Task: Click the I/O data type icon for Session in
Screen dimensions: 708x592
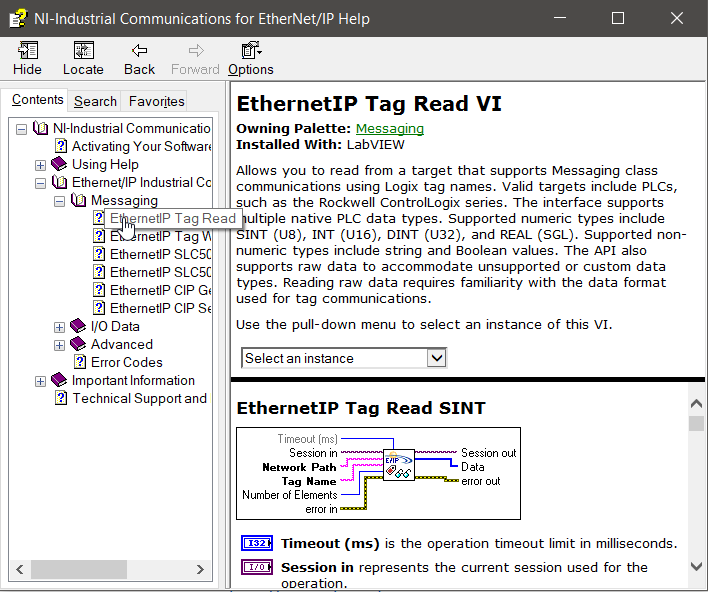Action: [257, 567]
